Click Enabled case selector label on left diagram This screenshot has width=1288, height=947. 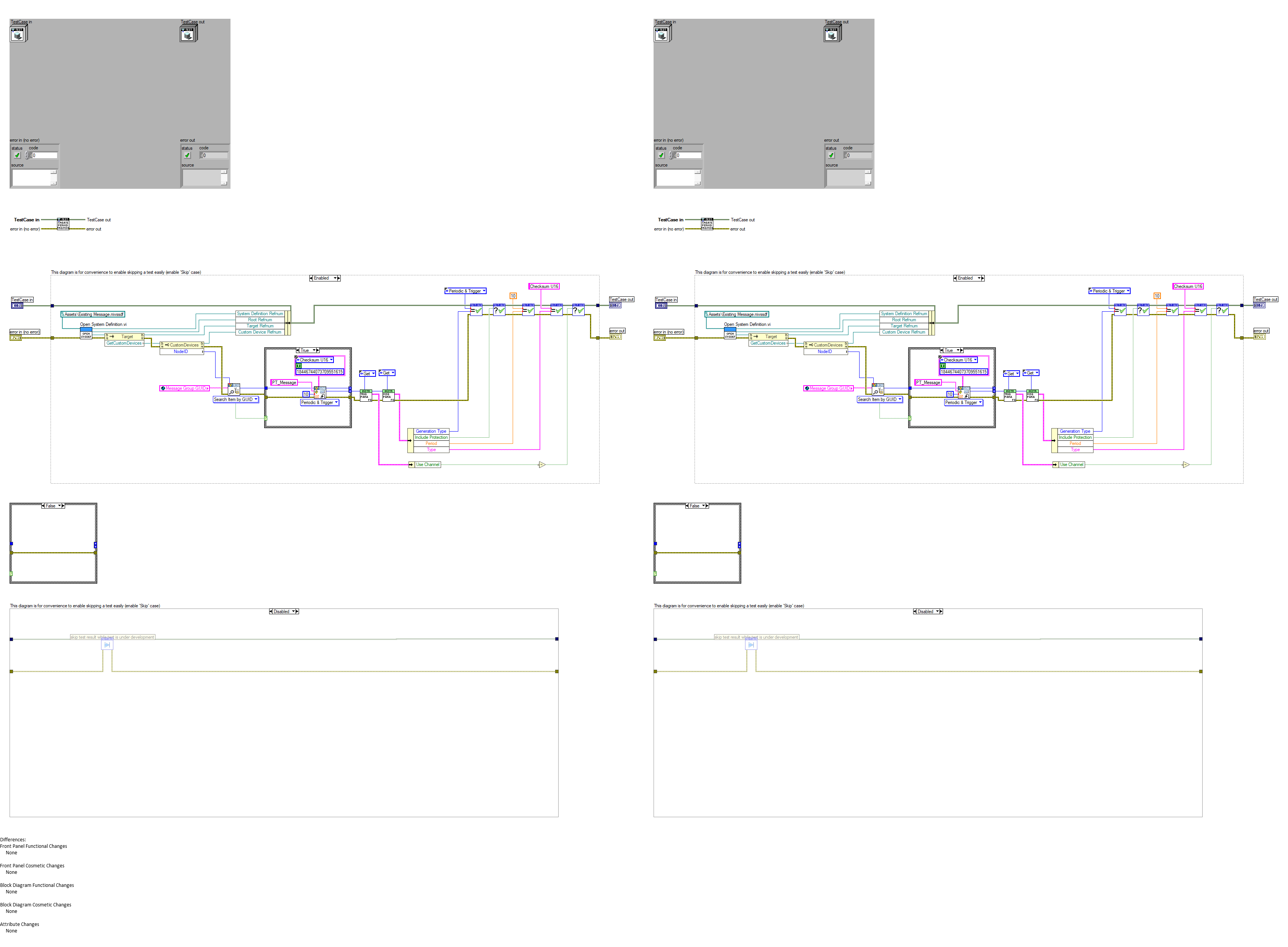(322, 278)
